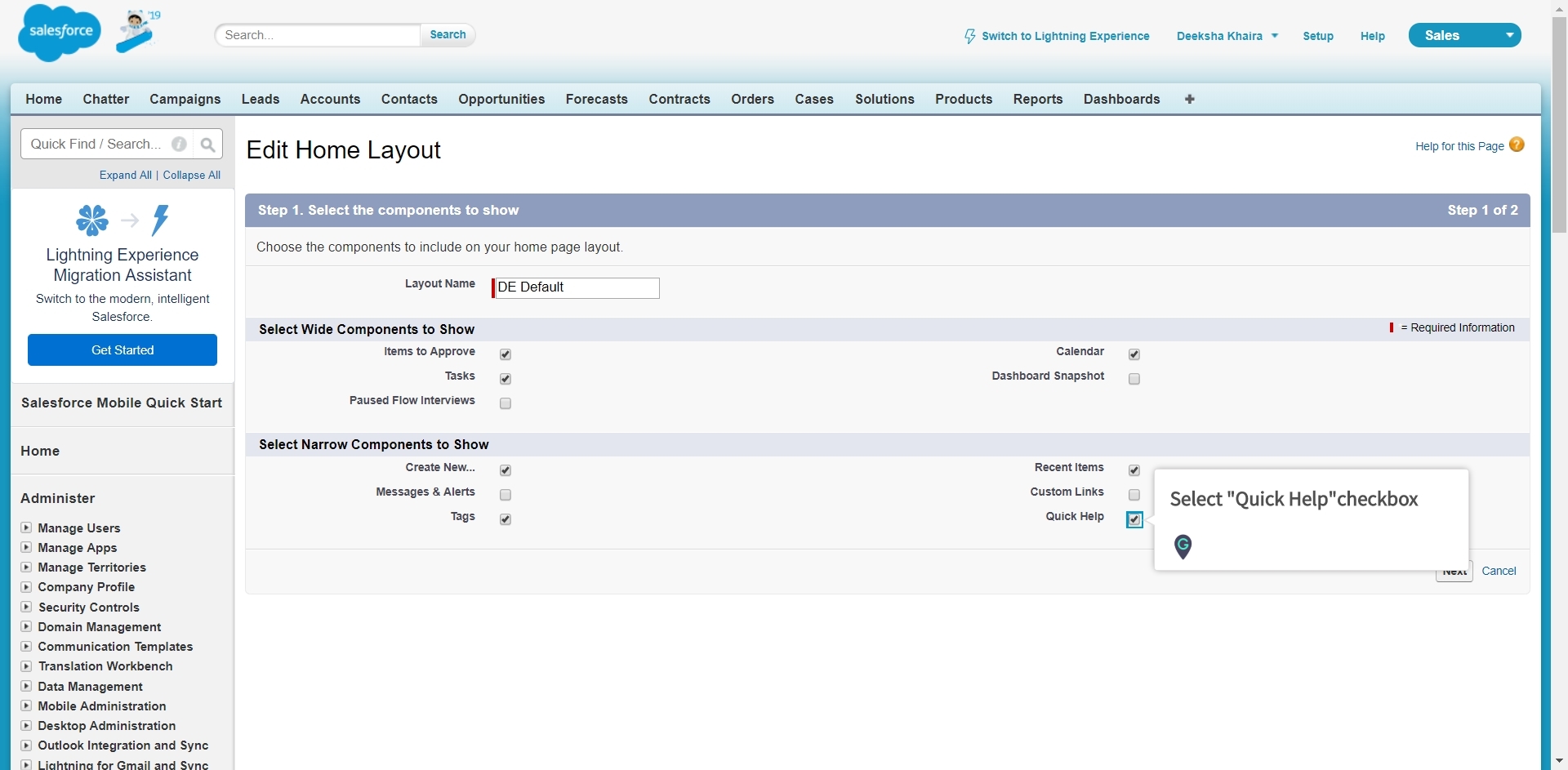Select the Quick Help checkbox
Viewport: 1568px width, 770px height.
click(1134, 519)
